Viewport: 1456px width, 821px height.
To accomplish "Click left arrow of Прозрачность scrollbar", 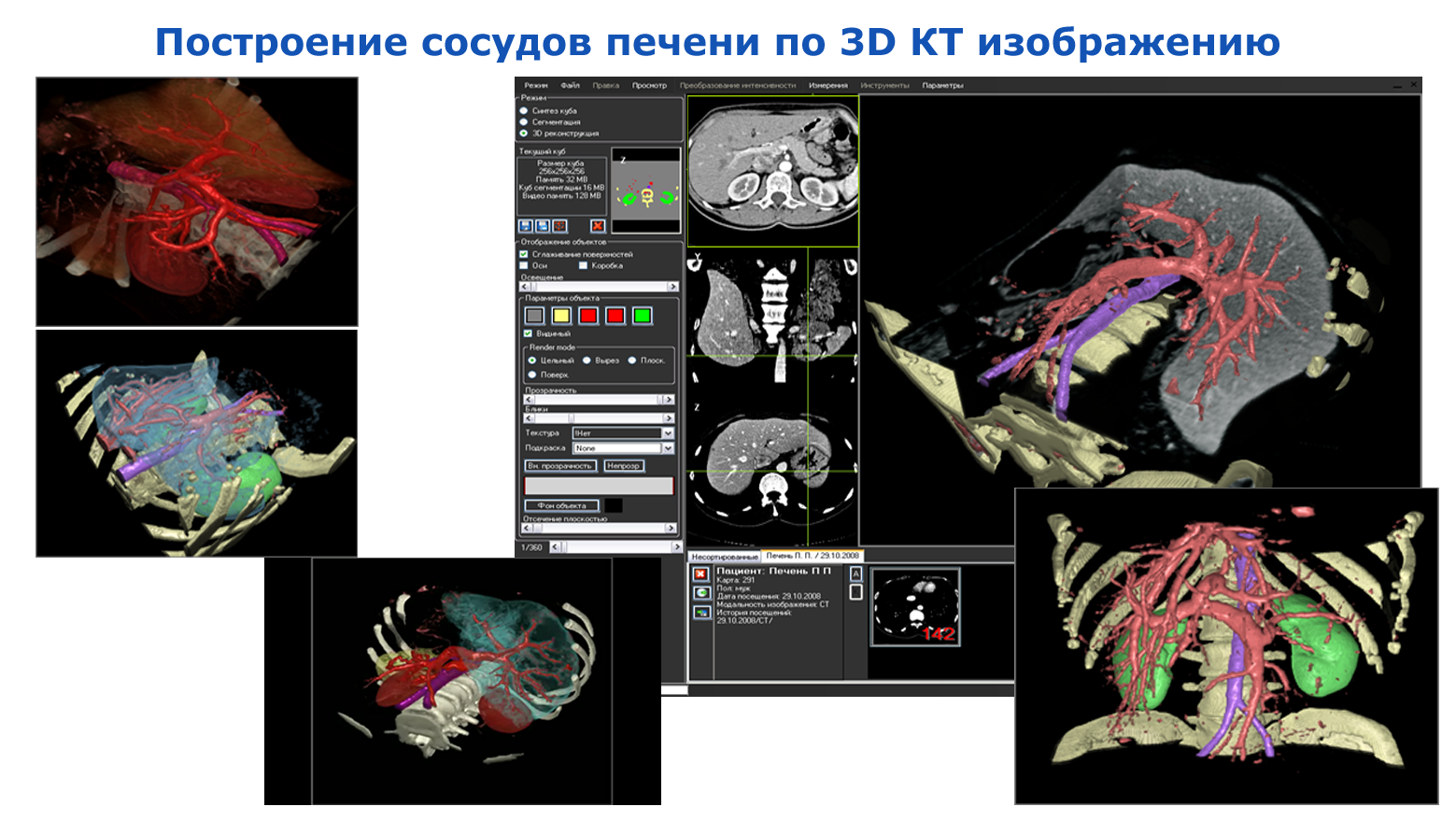I will tap(529, 400).
